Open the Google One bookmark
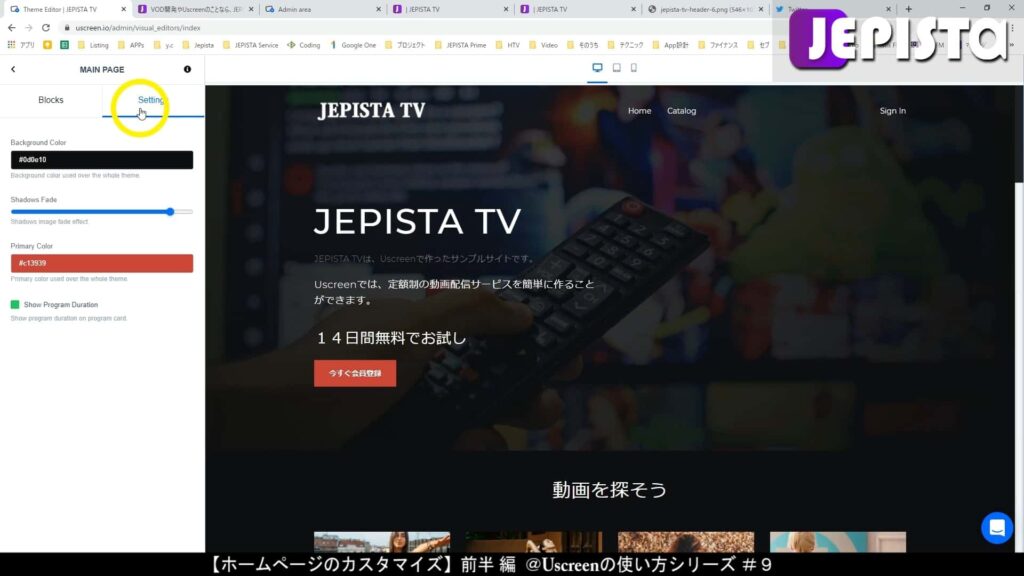 click(x=353, y=45)
